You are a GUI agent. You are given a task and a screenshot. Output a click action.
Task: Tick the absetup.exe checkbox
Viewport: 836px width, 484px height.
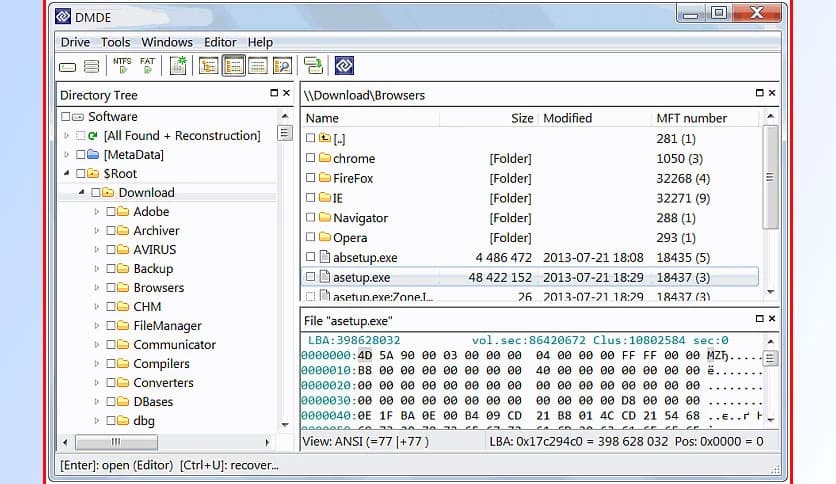tap(310, 257)
